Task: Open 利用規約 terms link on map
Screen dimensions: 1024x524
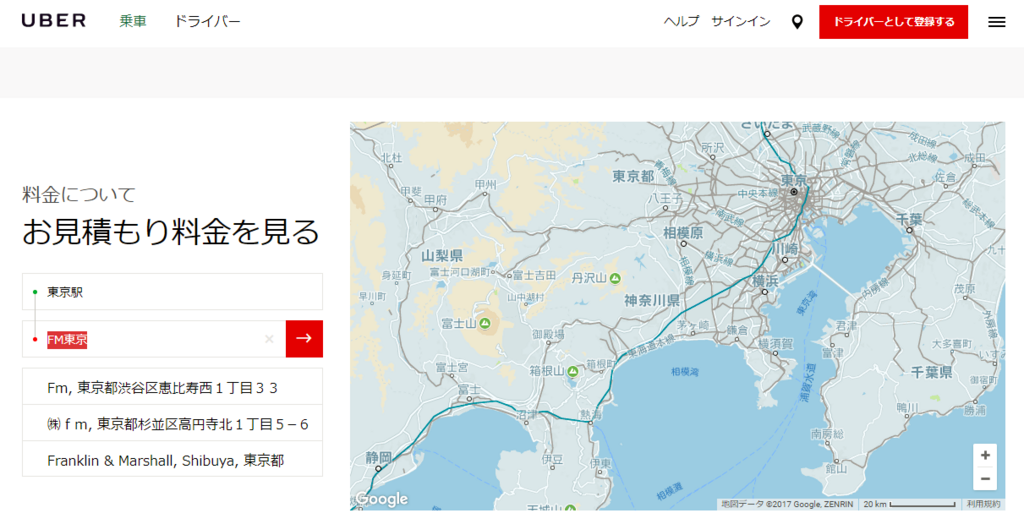Action: 984,504
